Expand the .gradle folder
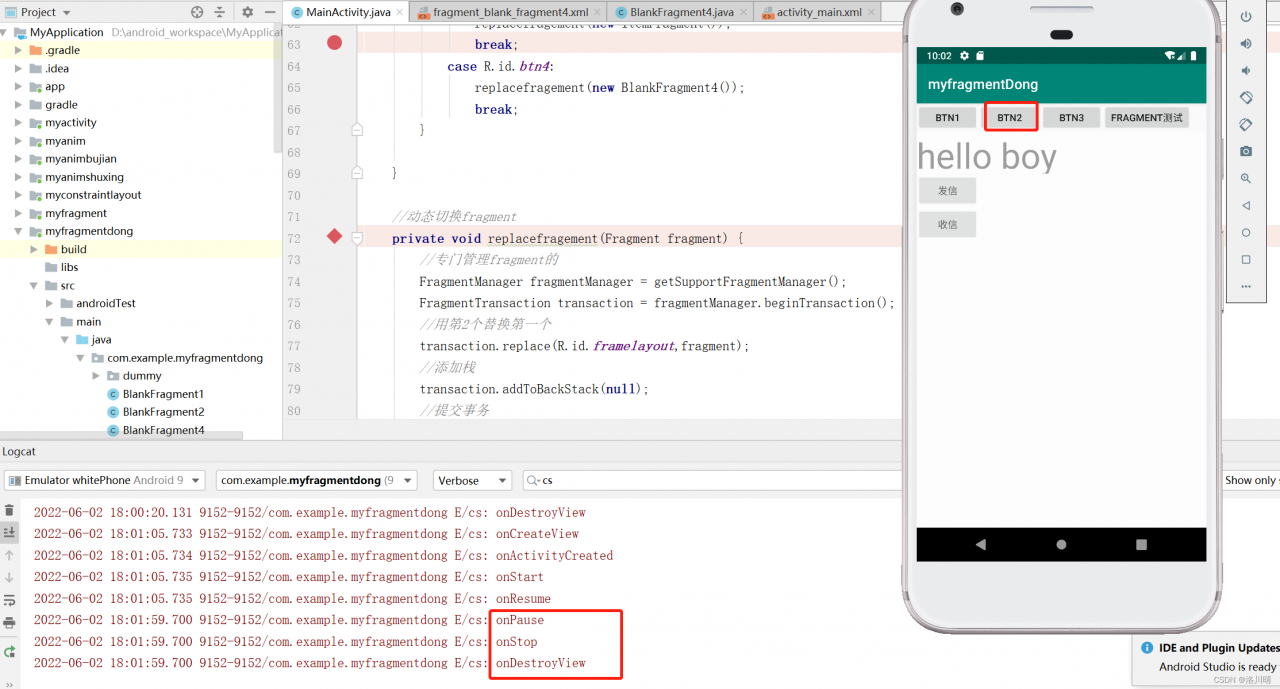This screenshot has height=689, width=1280. pyautogui.click(x=19, y=50)
